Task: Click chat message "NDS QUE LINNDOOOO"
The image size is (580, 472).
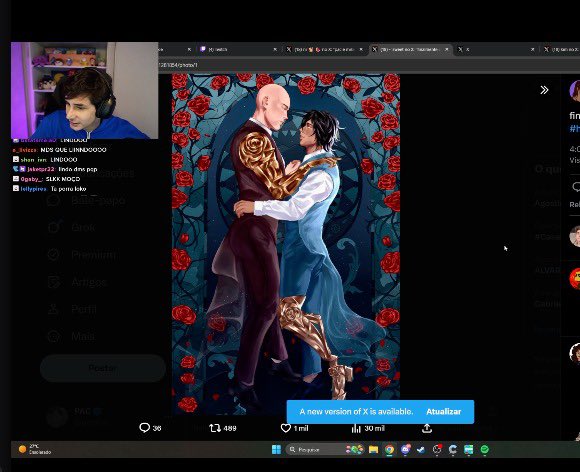Action: pos(73,150)
